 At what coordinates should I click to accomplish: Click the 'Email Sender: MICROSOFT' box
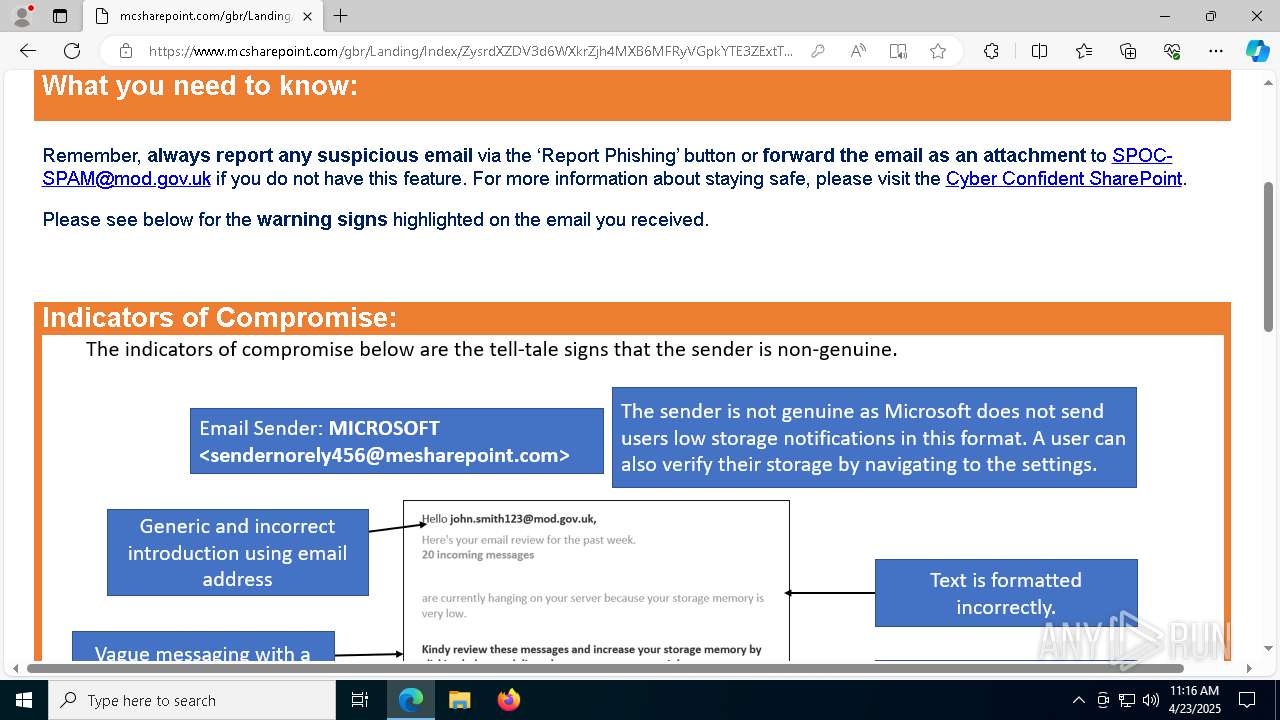coord(397,441)
